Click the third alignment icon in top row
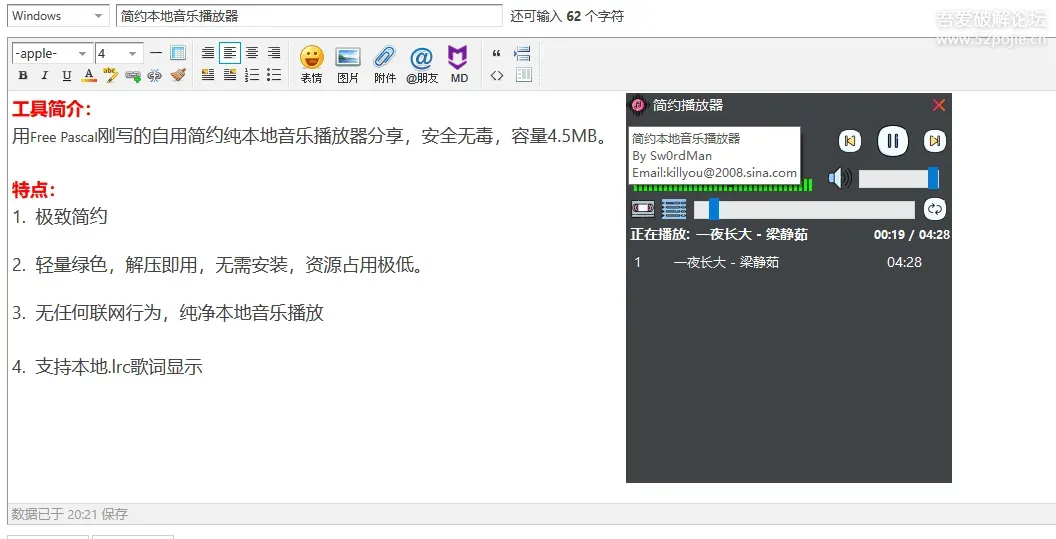Viewport: 1056px width, 539px height. (252, 53)
